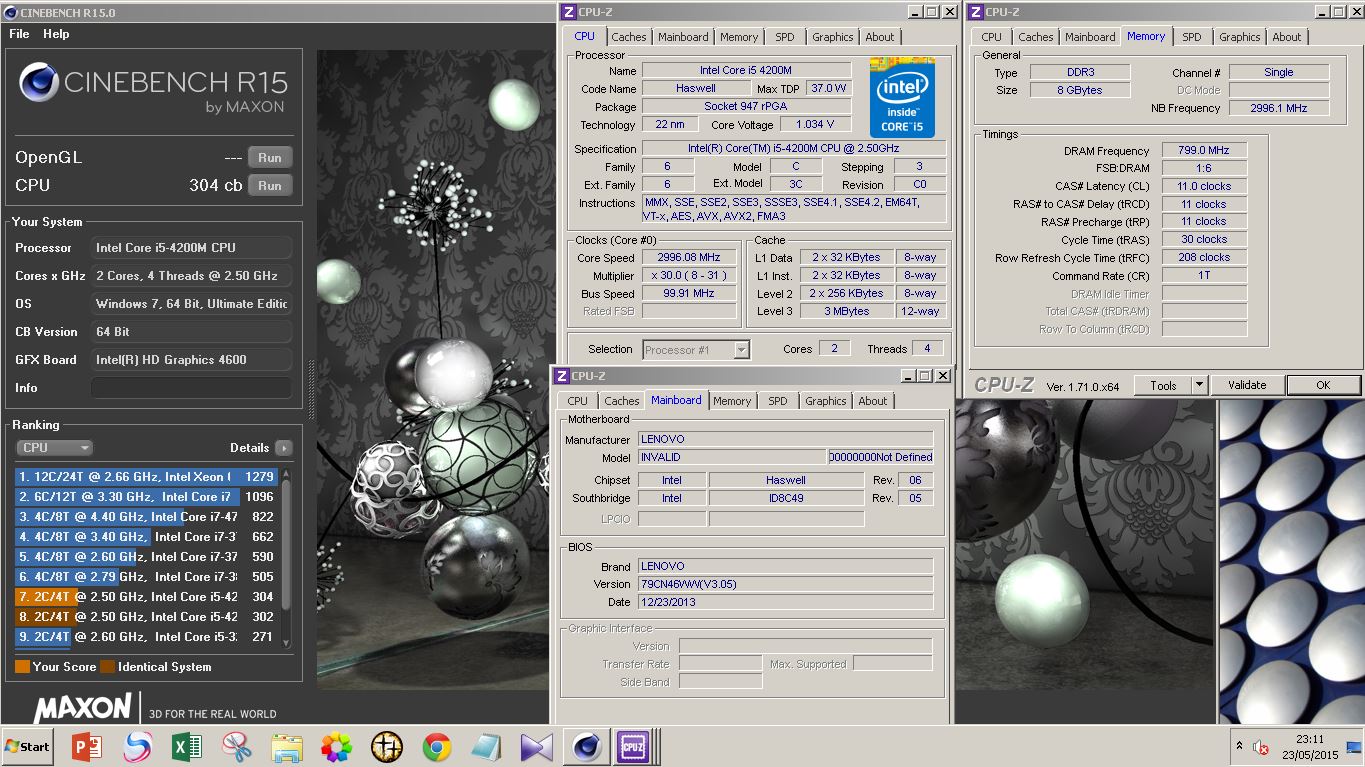Select identical system ranking entry 302
1365x767 pixels.
146,617
